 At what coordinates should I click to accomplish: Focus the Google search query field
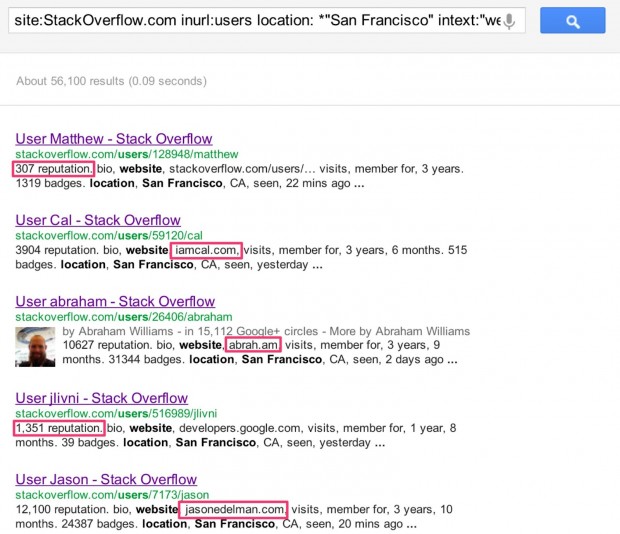point(267,20)
